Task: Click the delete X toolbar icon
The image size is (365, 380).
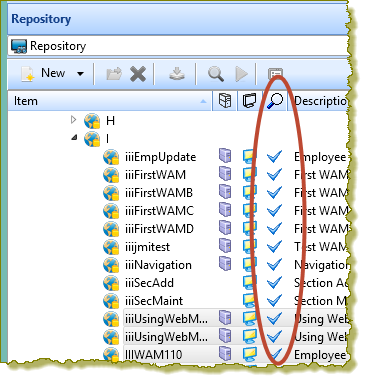Action: pyautogui.click(x=138, y=73)
